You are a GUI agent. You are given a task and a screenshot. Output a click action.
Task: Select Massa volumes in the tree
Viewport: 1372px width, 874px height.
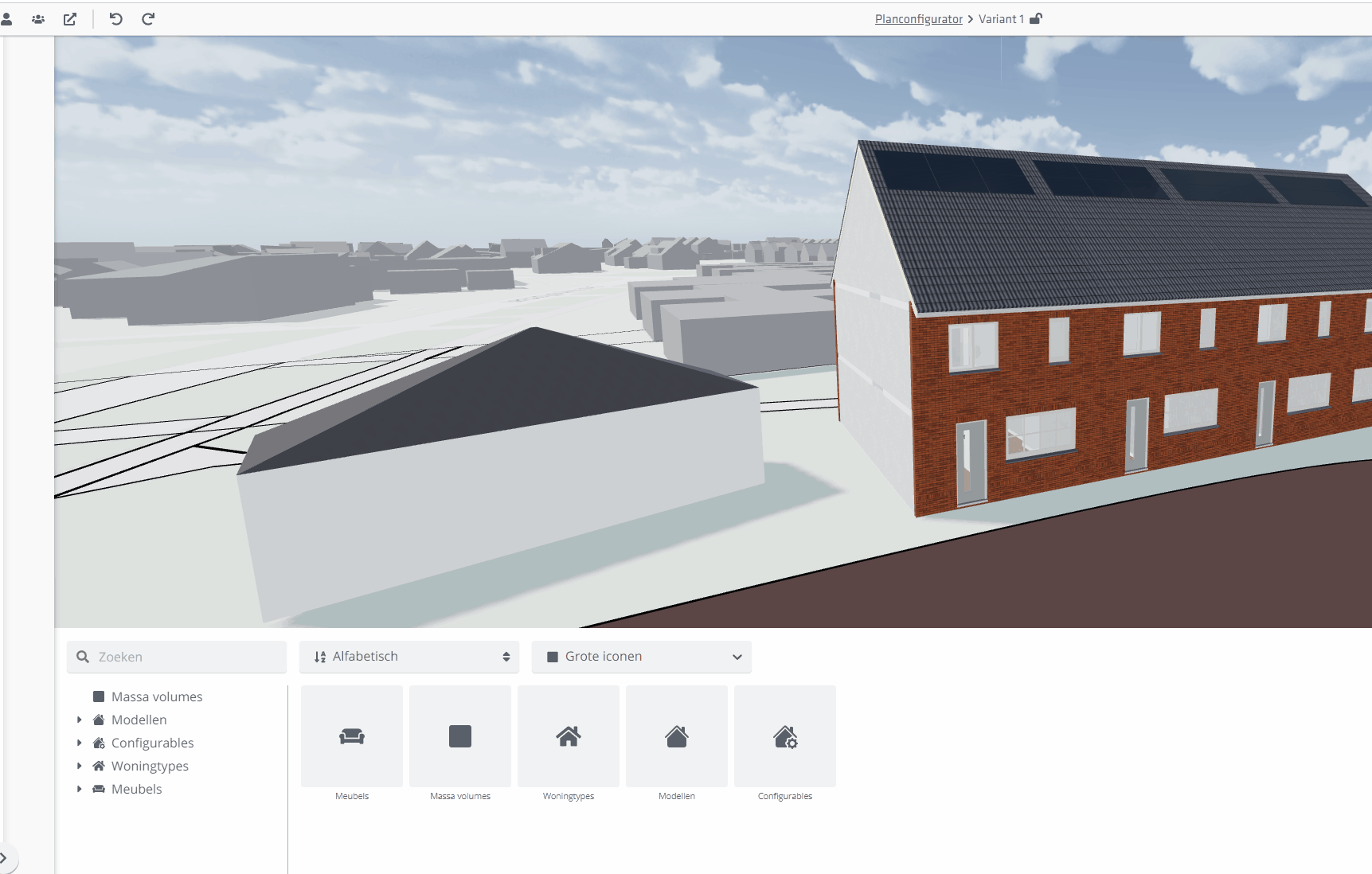(x=157, y=696)
